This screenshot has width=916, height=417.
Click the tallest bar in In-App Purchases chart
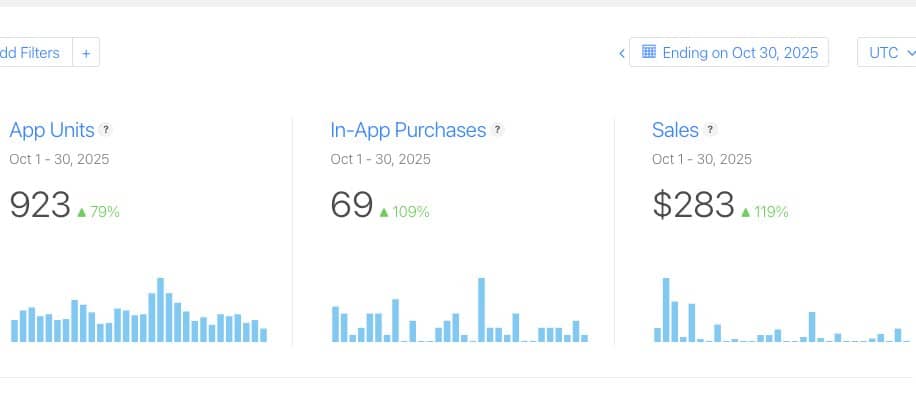click(x=481, y=310)
